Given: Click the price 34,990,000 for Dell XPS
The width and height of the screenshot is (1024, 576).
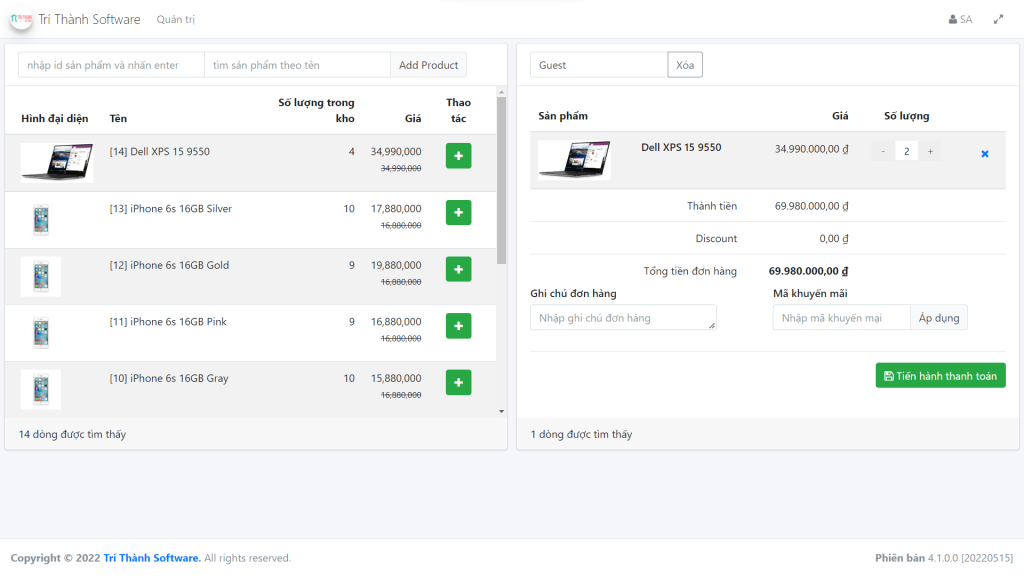Looking at the screenshot, I should [396, 152].
